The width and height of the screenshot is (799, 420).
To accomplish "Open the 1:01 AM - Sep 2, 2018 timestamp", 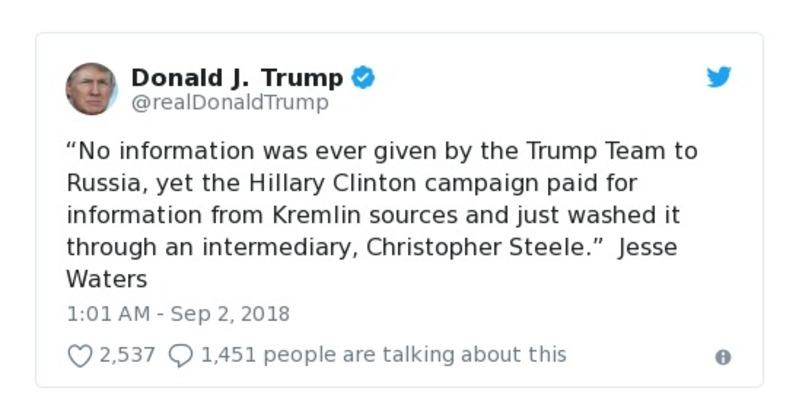I will click(178, 314).
